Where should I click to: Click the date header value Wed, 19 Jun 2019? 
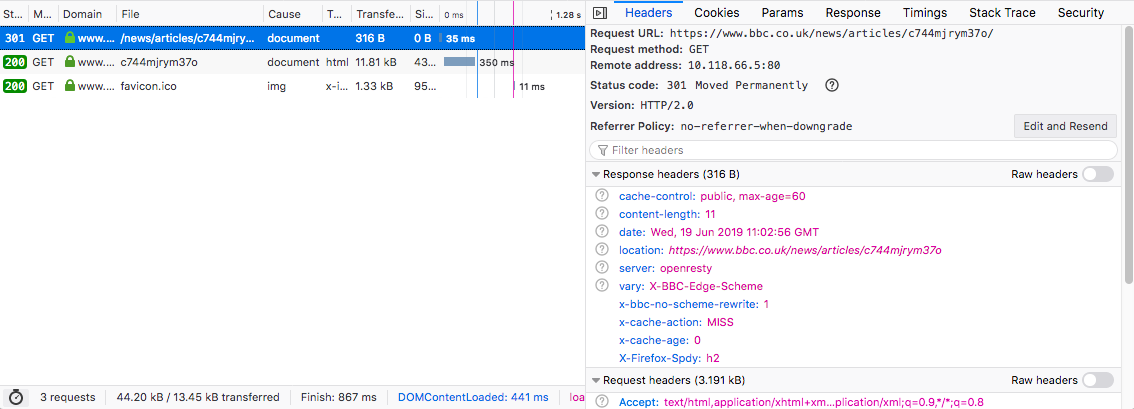click(x=735, y=232)
